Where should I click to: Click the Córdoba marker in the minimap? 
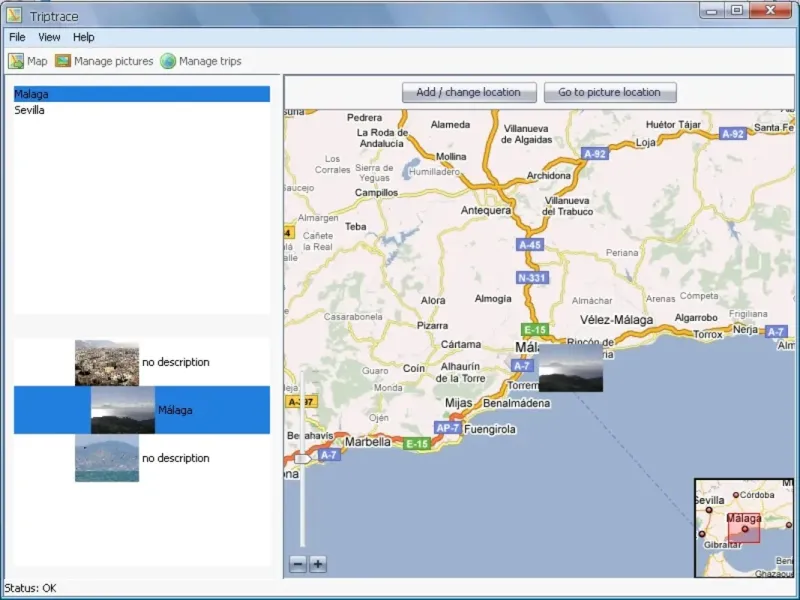pos(736,495)
